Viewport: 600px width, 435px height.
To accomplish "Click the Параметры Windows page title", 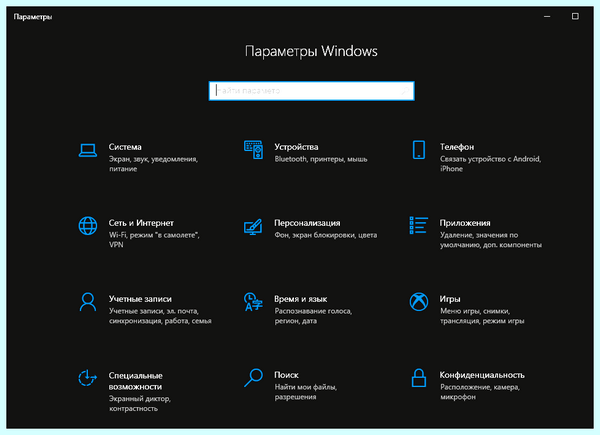I will pyautogui.click(x=311, y=51).
